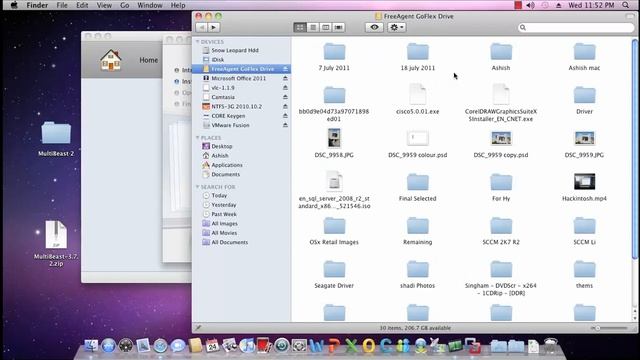Select the Driver folder icon
Screen dimensions: 640x360
[x=584, y=95]
